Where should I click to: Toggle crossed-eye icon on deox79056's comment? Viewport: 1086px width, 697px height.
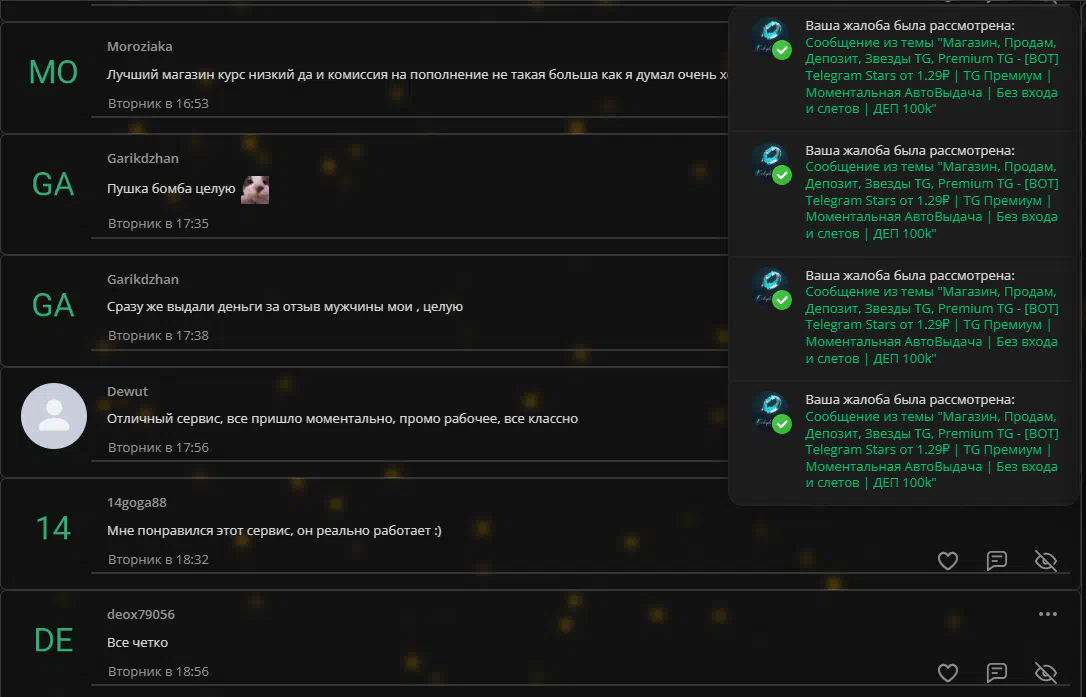[x=1046, y=672]
